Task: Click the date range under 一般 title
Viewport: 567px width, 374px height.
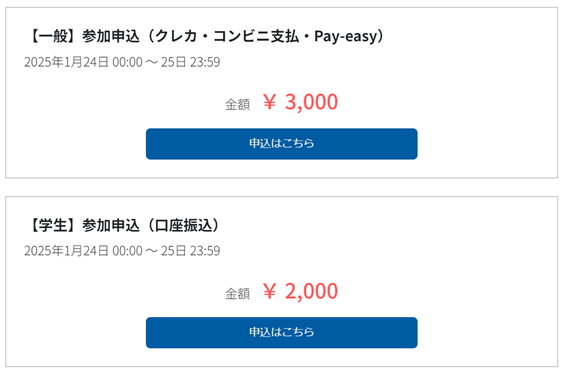Action: point(122,62)
